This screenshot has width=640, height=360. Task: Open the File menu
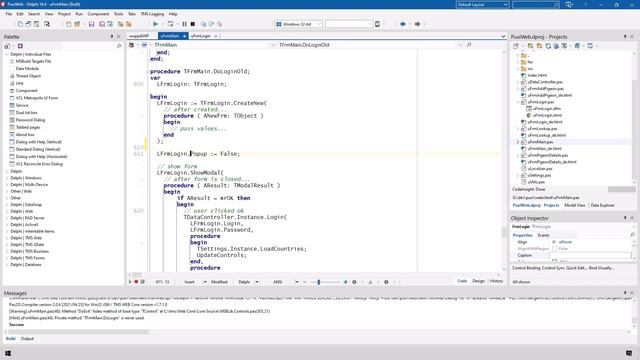pos(9,14)
